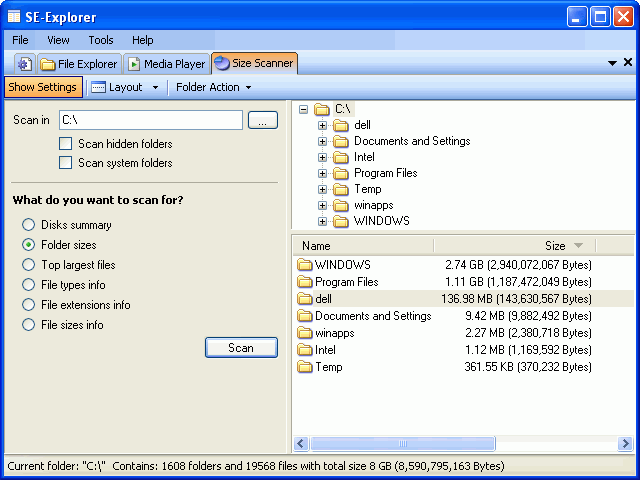Screen dimensions: 640x480
Task: Click the WINDOWS folder icon in tree
Action: point(340,221)
